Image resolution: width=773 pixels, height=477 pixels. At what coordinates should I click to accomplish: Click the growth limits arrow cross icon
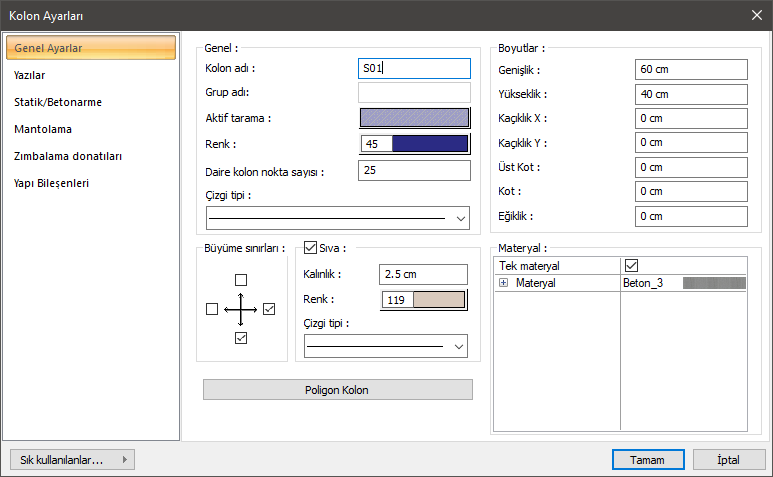240,310
